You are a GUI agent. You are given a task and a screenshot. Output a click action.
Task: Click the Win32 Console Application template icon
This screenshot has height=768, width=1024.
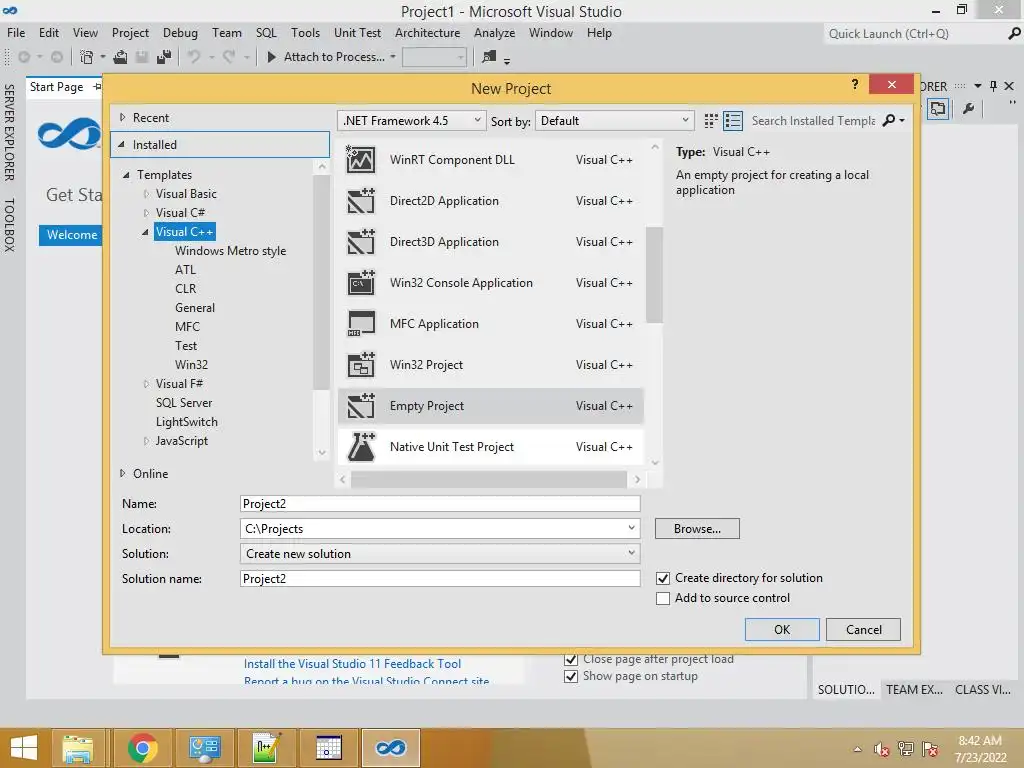(x=360, y=283)
